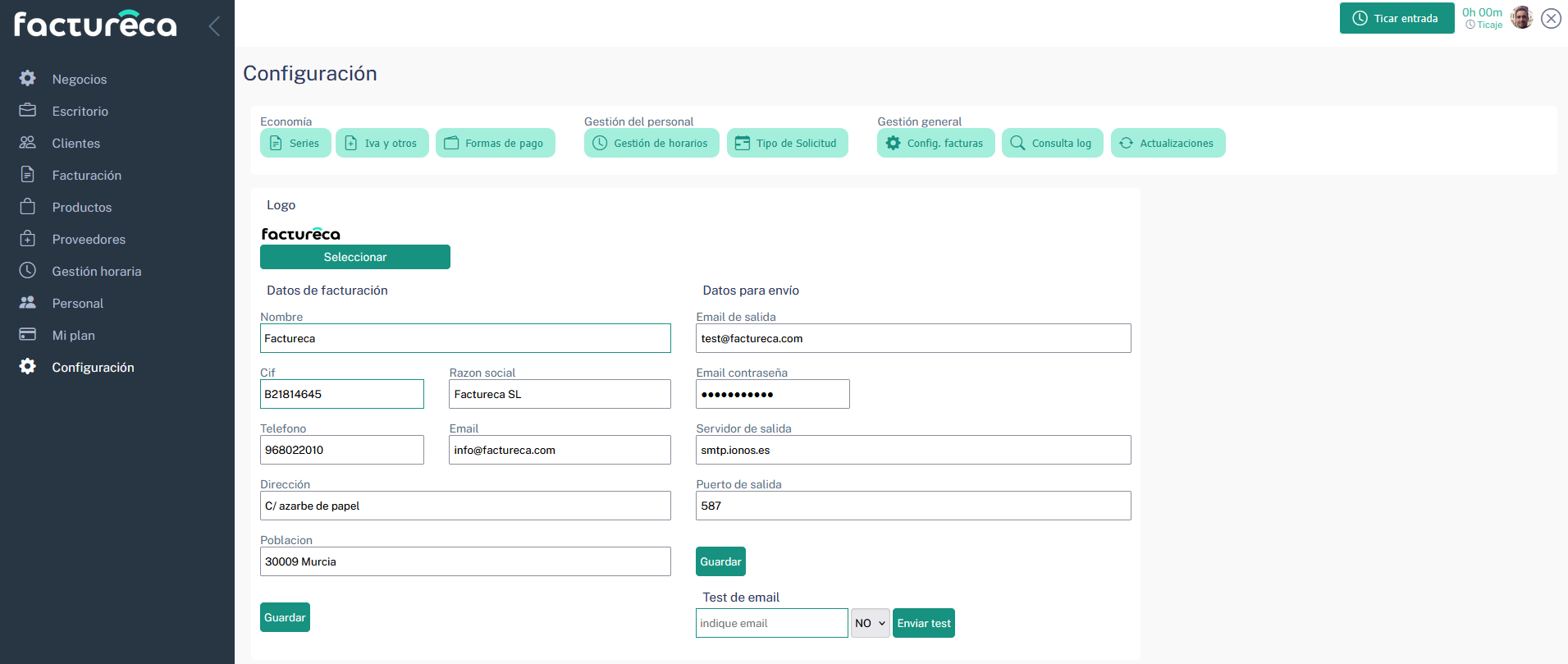Open Negocios menu item

pyautogui.click(x=80, y=79)
